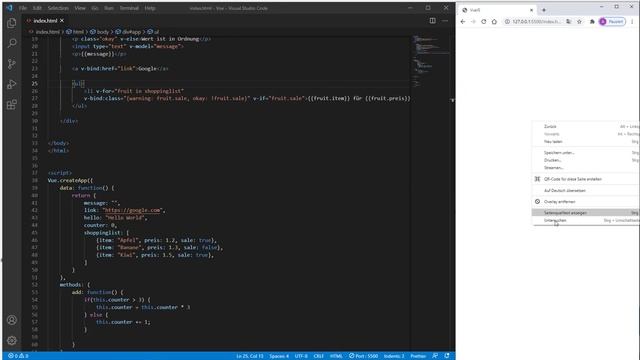Open the Chrome three-dot menu

[632, 22]
